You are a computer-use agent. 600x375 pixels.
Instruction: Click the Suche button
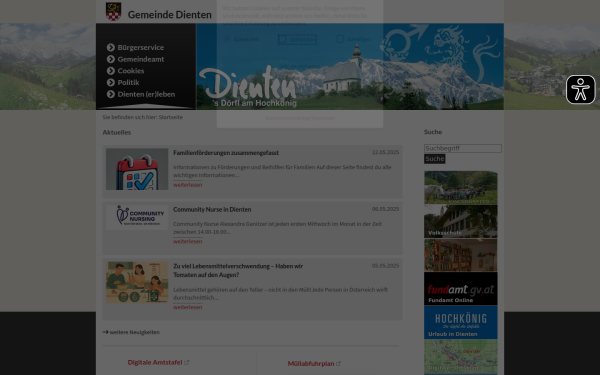[x=435, y=159]
